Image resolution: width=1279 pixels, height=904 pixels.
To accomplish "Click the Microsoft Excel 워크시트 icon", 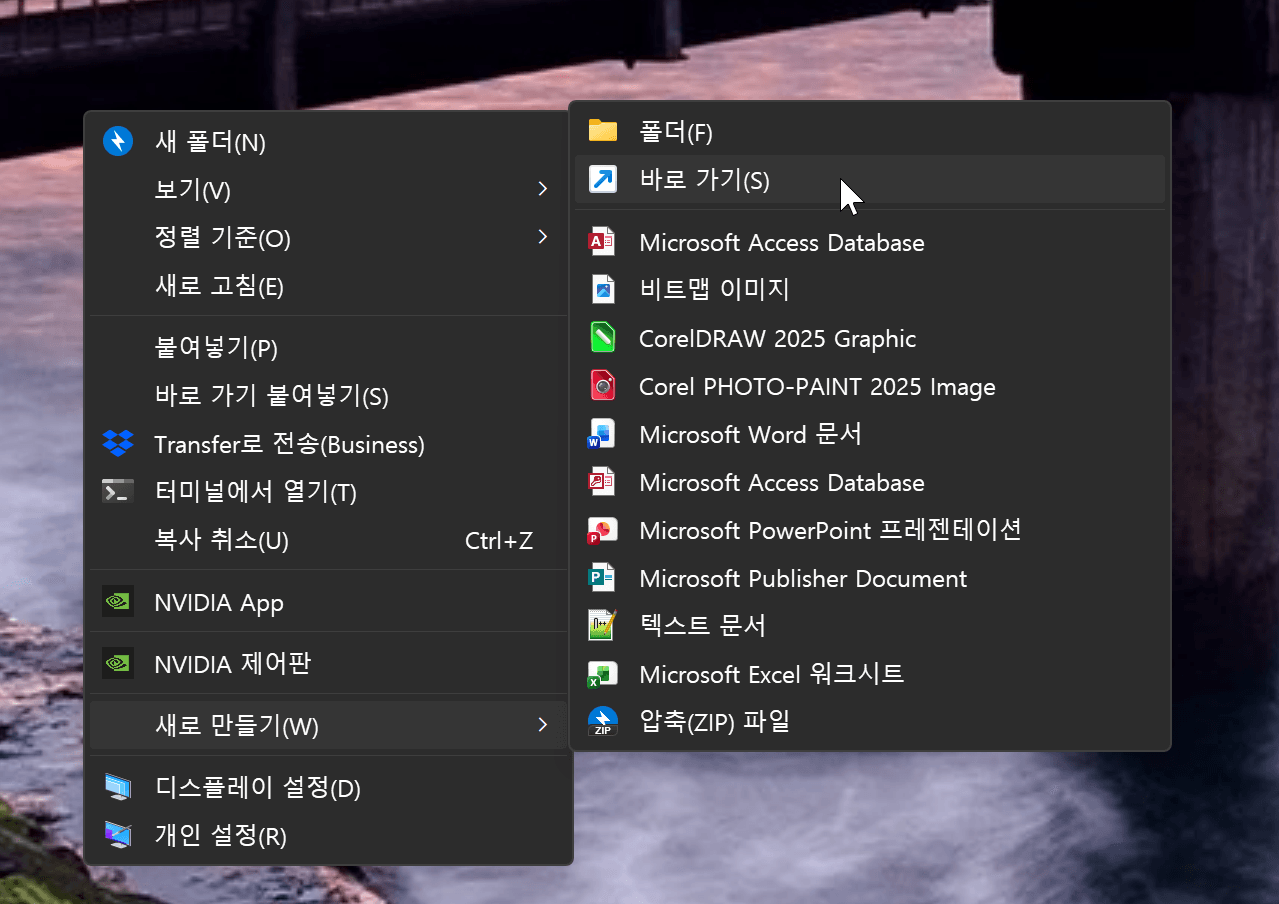I will click(603, 674).
